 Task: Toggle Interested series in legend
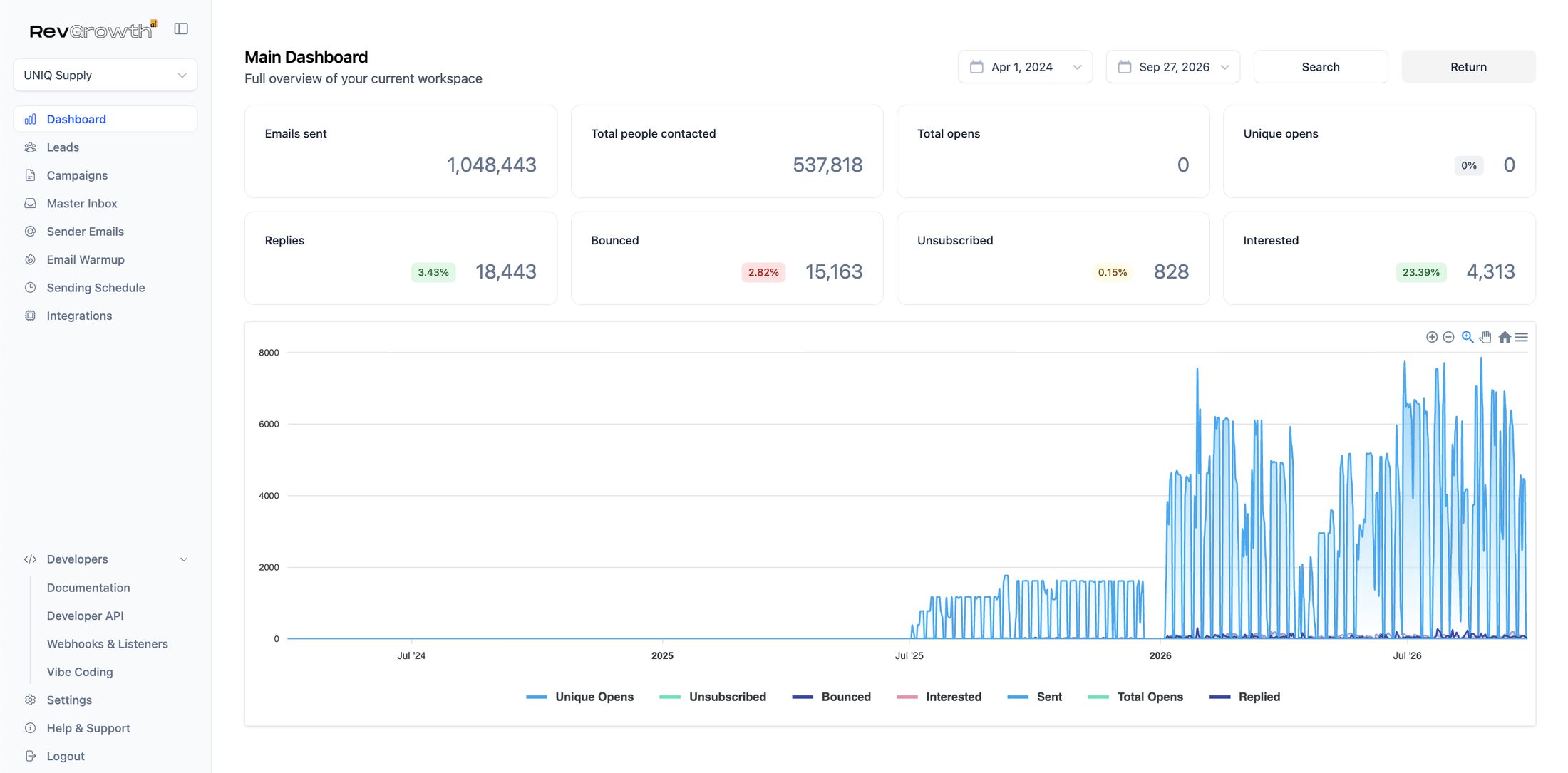click(939, 697)
